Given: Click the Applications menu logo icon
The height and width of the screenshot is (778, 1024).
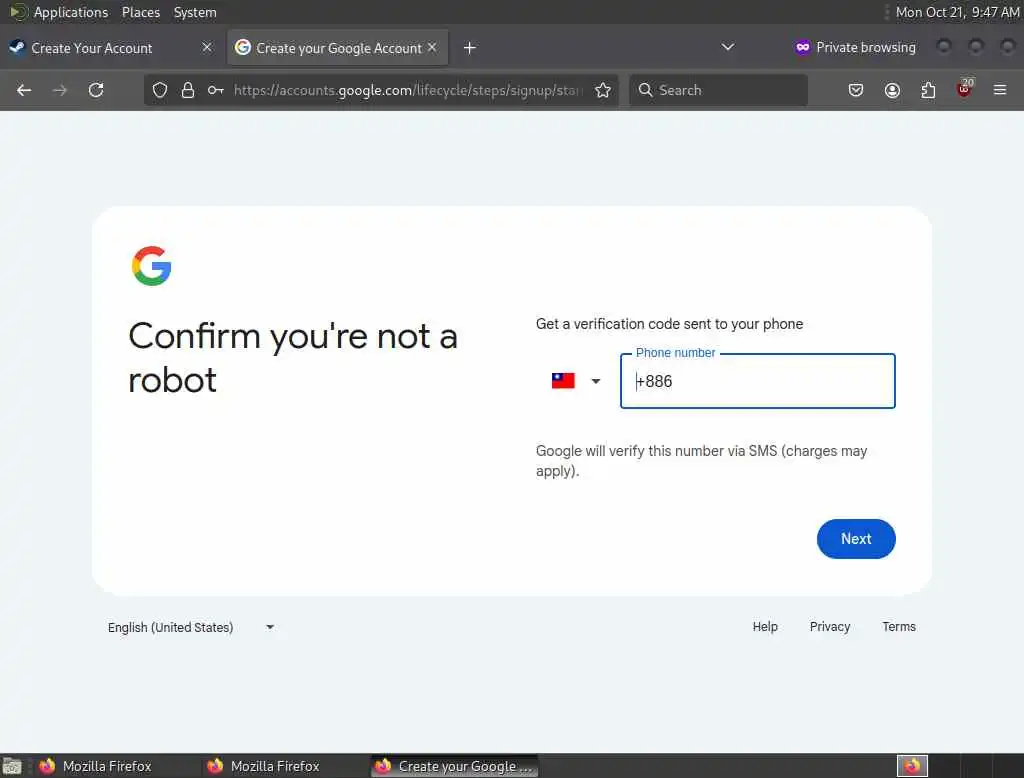Looking at the screenshot, I should click(18, 12).
